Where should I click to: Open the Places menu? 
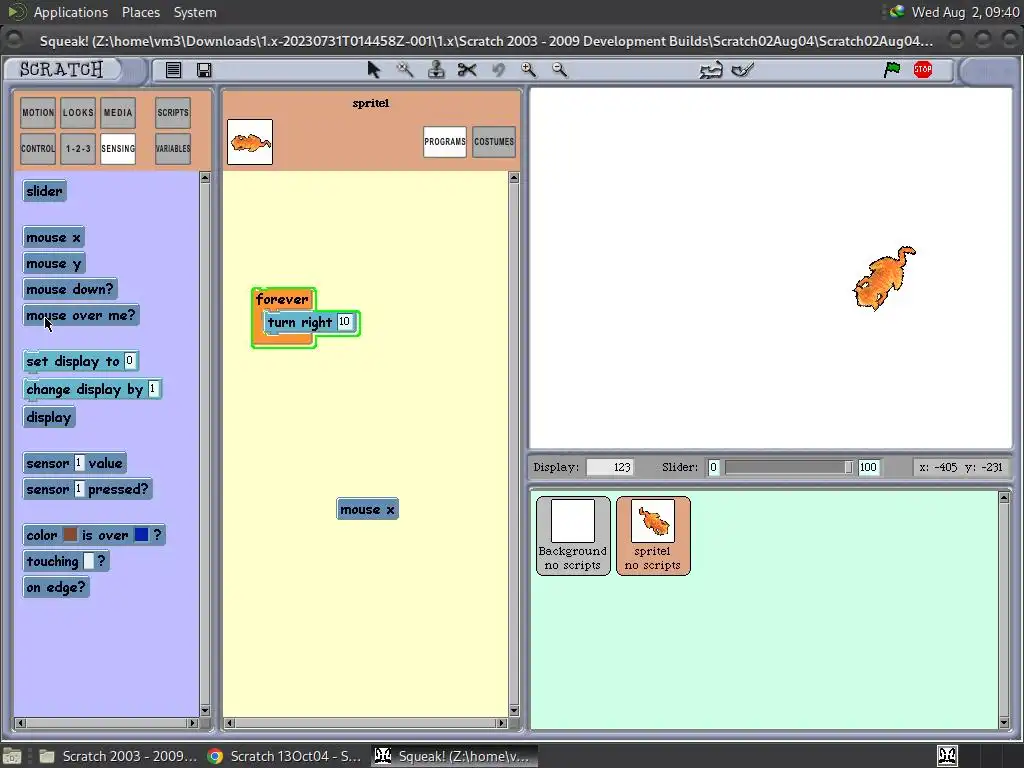pyautogui.click(x=140, y=12)
